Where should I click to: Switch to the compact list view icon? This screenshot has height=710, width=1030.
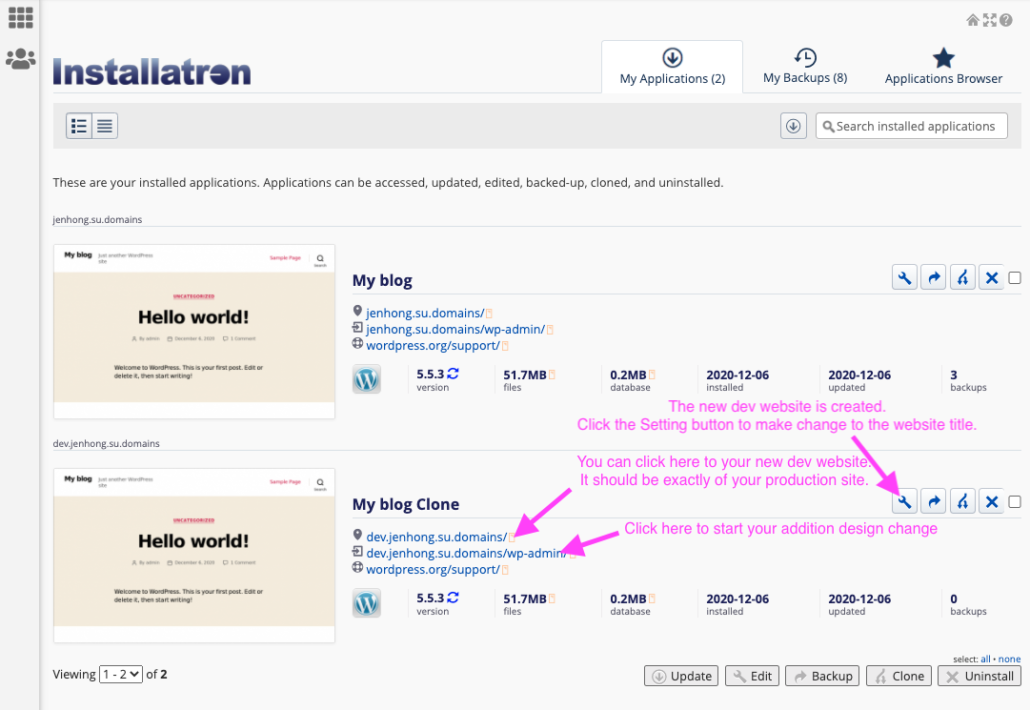[x=105, y=125]
